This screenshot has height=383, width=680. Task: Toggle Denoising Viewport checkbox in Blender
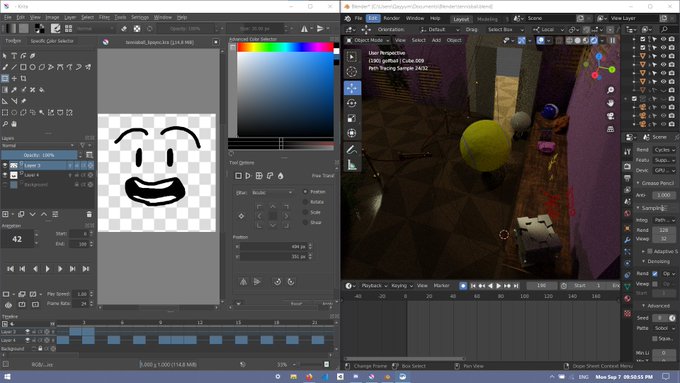pyautogui.click(x=655, y=284)
